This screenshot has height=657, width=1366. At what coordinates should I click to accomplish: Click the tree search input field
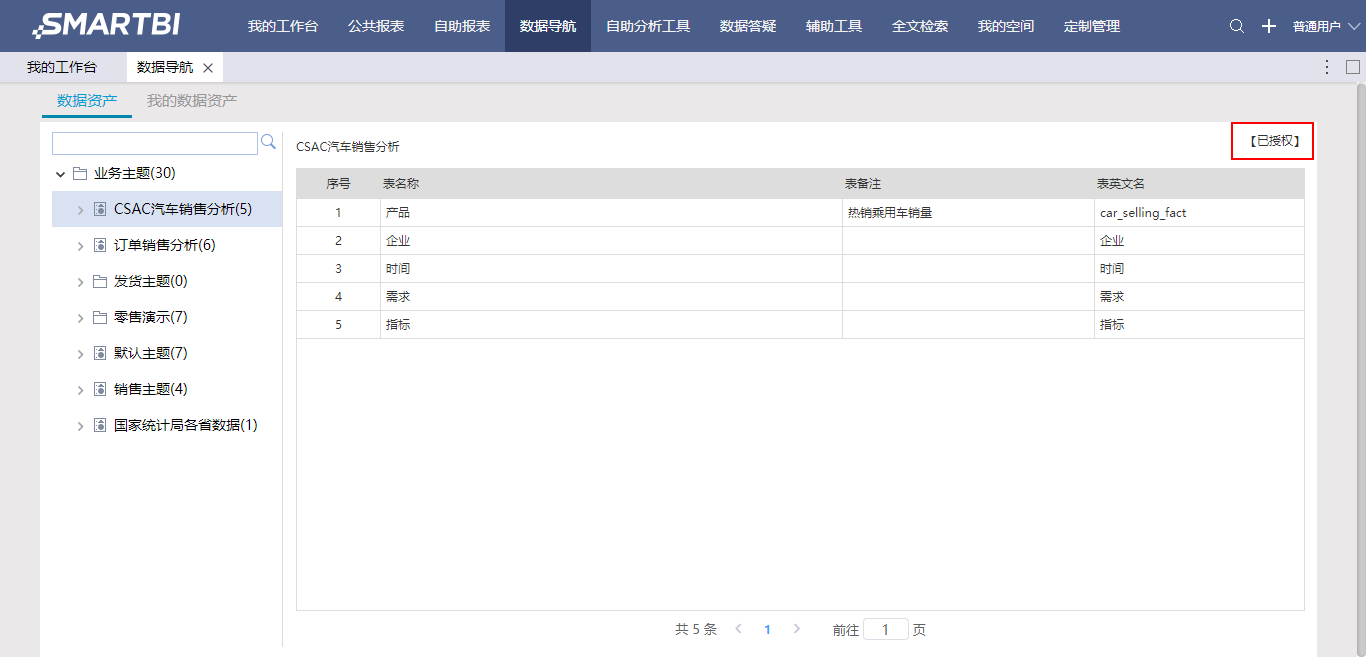[155, 143]
